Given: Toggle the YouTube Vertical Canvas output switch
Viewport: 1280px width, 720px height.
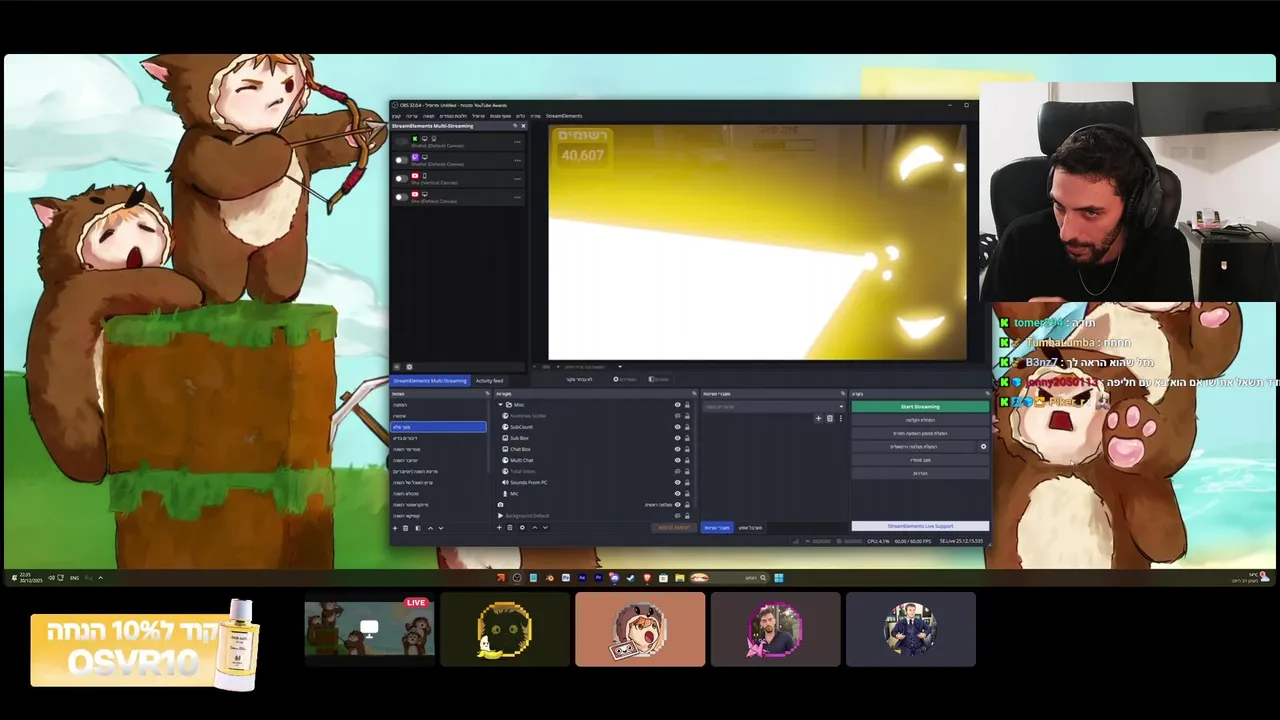Looking at the screenshot, I should click(402, 179).
